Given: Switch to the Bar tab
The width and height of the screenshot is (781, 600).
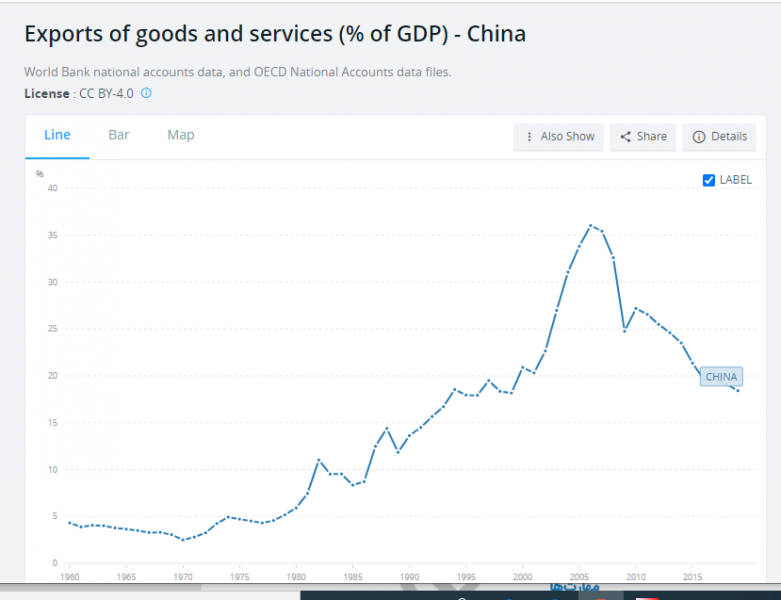Looking at the screenshot, I should (119, 135).
